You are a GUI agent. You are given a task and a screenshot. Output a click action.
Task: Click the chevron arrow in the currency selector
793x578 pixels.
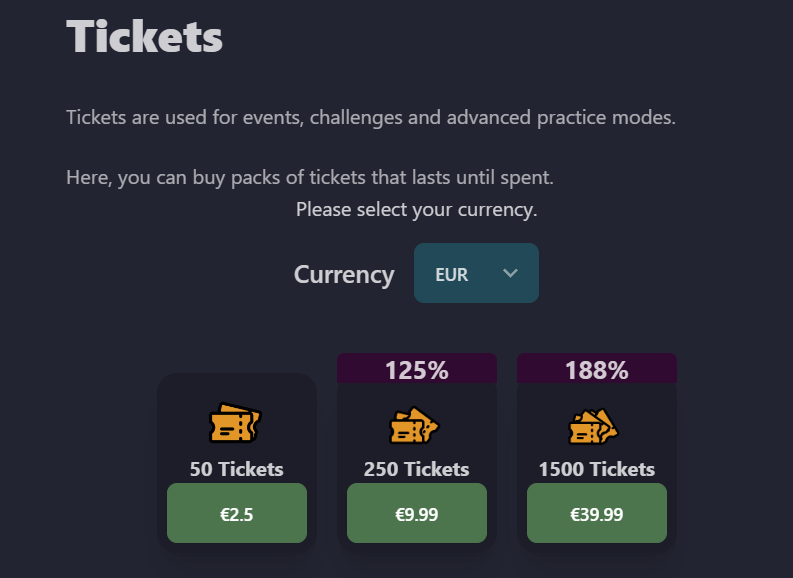tap(510, 273)
